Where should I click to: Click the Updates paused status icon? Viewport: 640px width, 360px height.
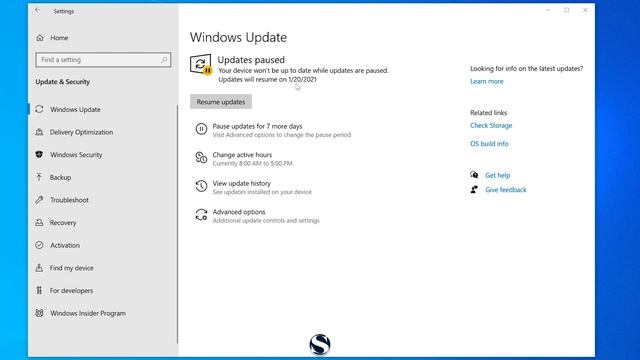[201, 64]
